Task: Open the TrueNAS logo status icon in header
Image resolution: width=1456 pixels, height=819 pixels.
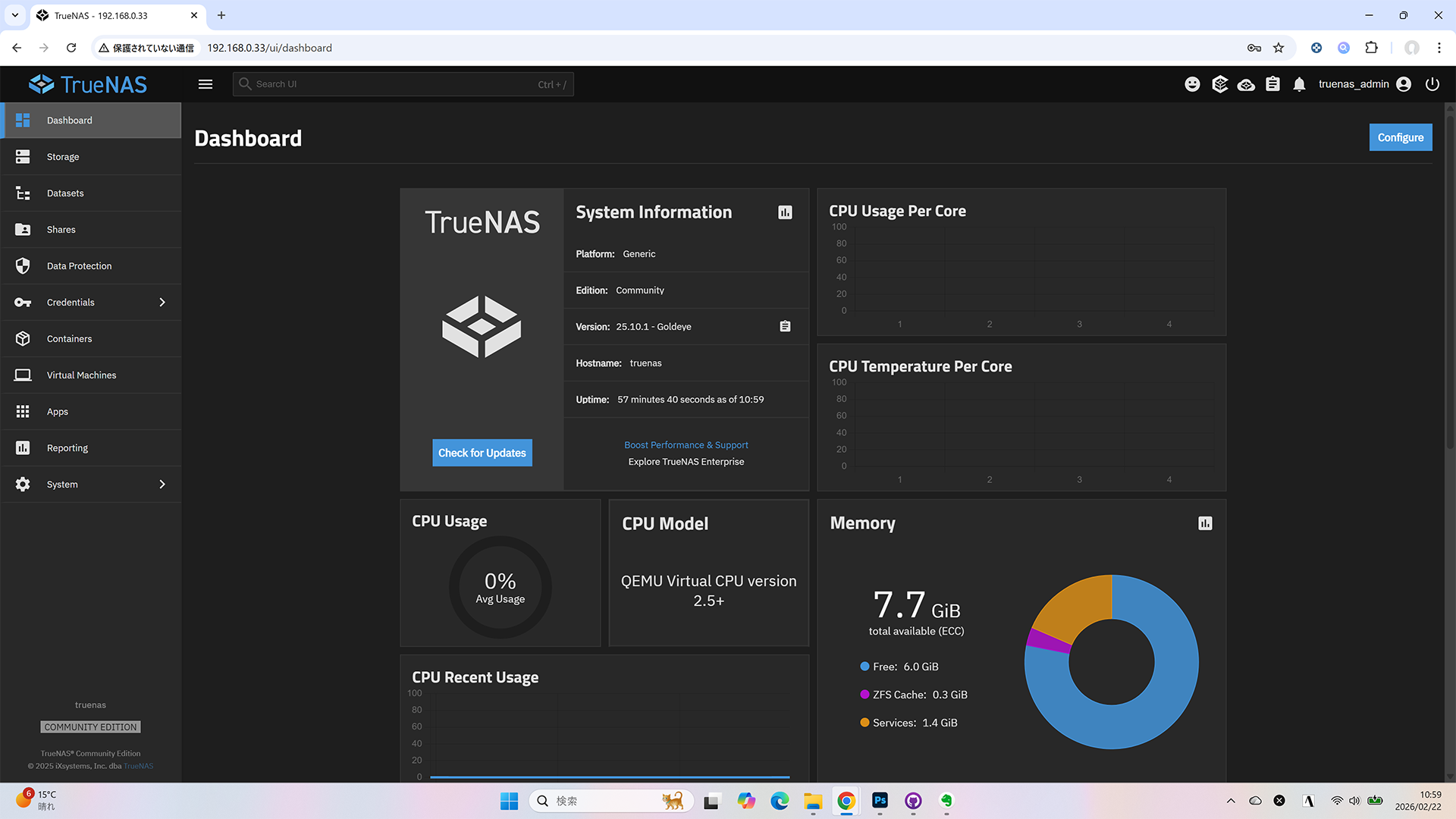Action: 1219,84
